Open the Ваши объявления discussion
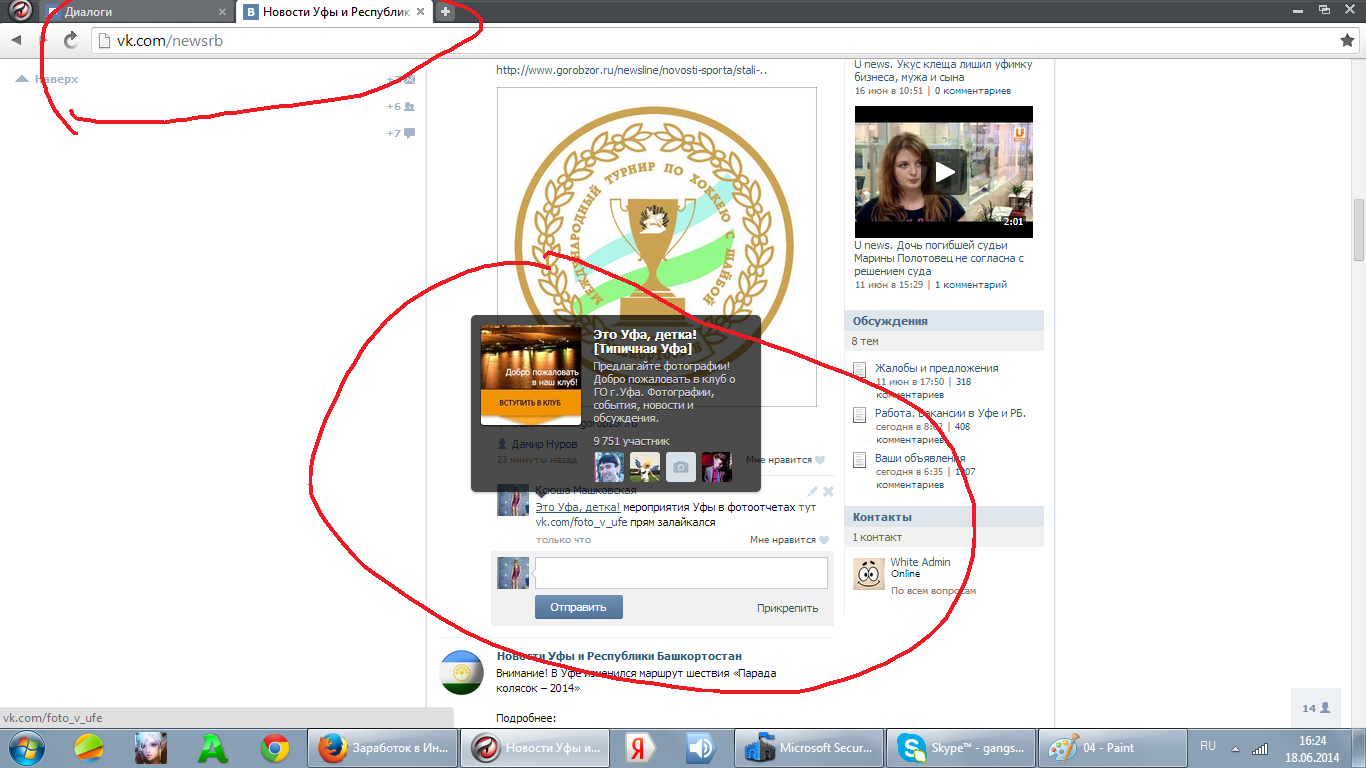The width and height of the screenshot is (1366, 768). [920, 458]
